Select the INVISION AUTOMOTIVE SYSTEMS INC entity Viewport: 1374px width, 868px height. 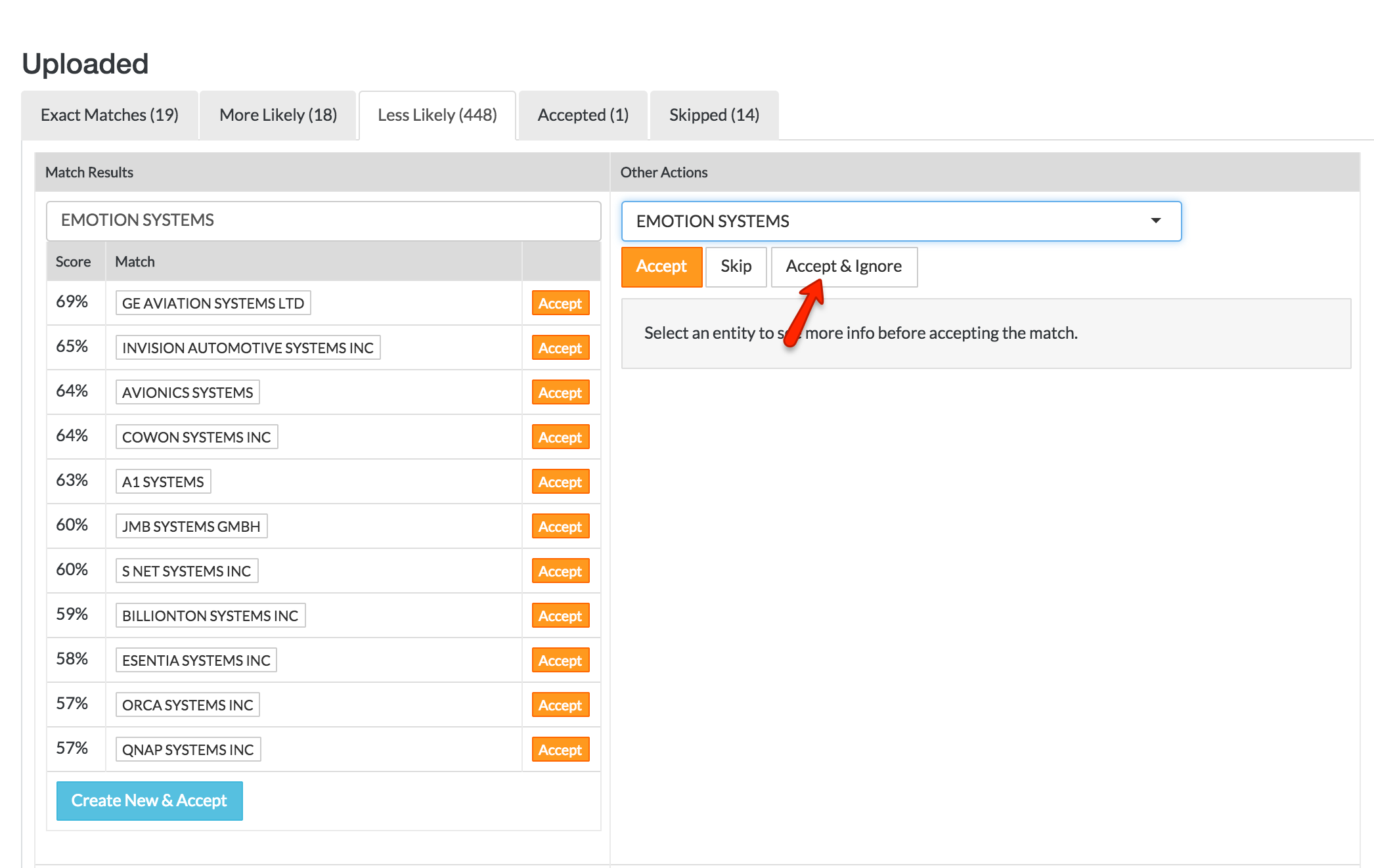coord(248,348)
